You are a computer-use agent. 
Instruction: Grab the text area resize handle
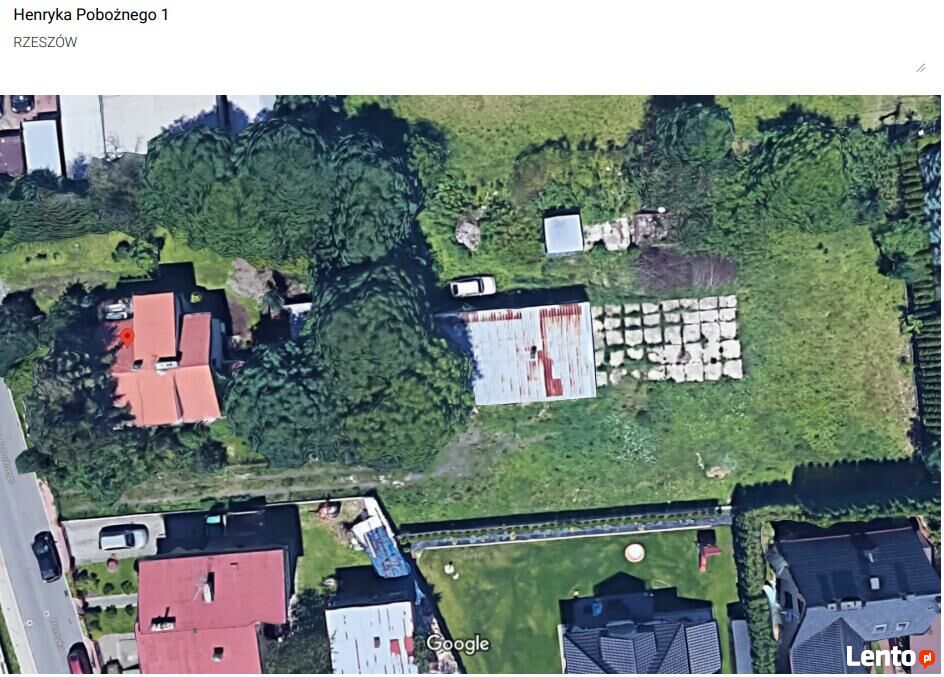pyautogui.click(x=921, y=68)
